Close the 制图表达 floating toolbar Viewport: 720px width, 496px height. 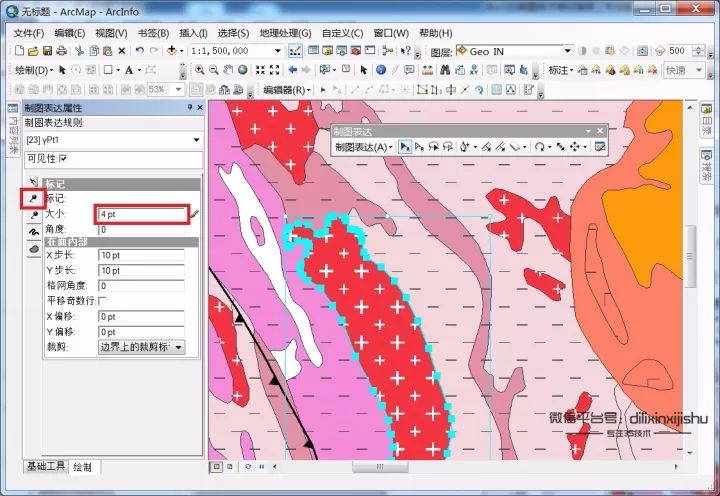(x=600, y=131)
